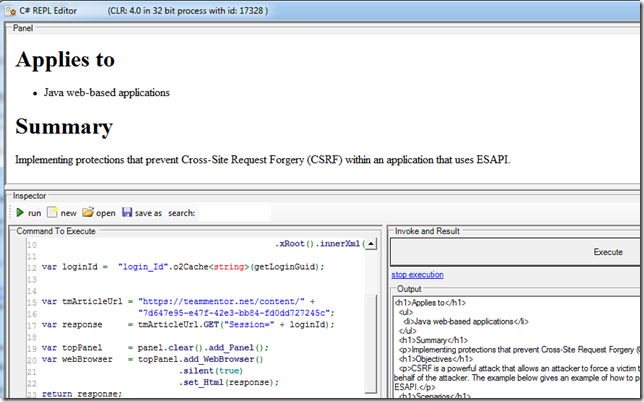The width and height of the screenshot is (644, 402).
Task: Click the open folder icon
Action: (x=87, y=212)
